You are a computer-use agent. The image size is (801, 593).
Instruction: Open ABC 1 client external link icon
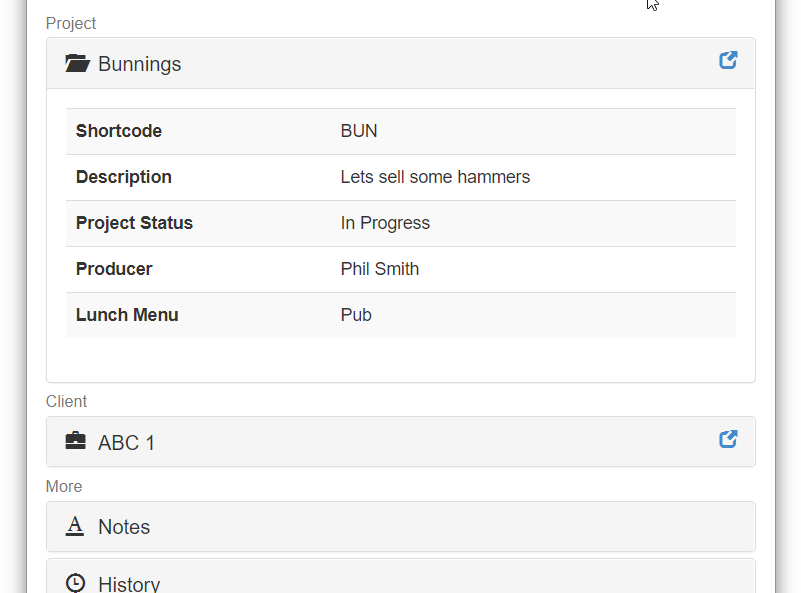pyautogui.click(x=728, y=439)
